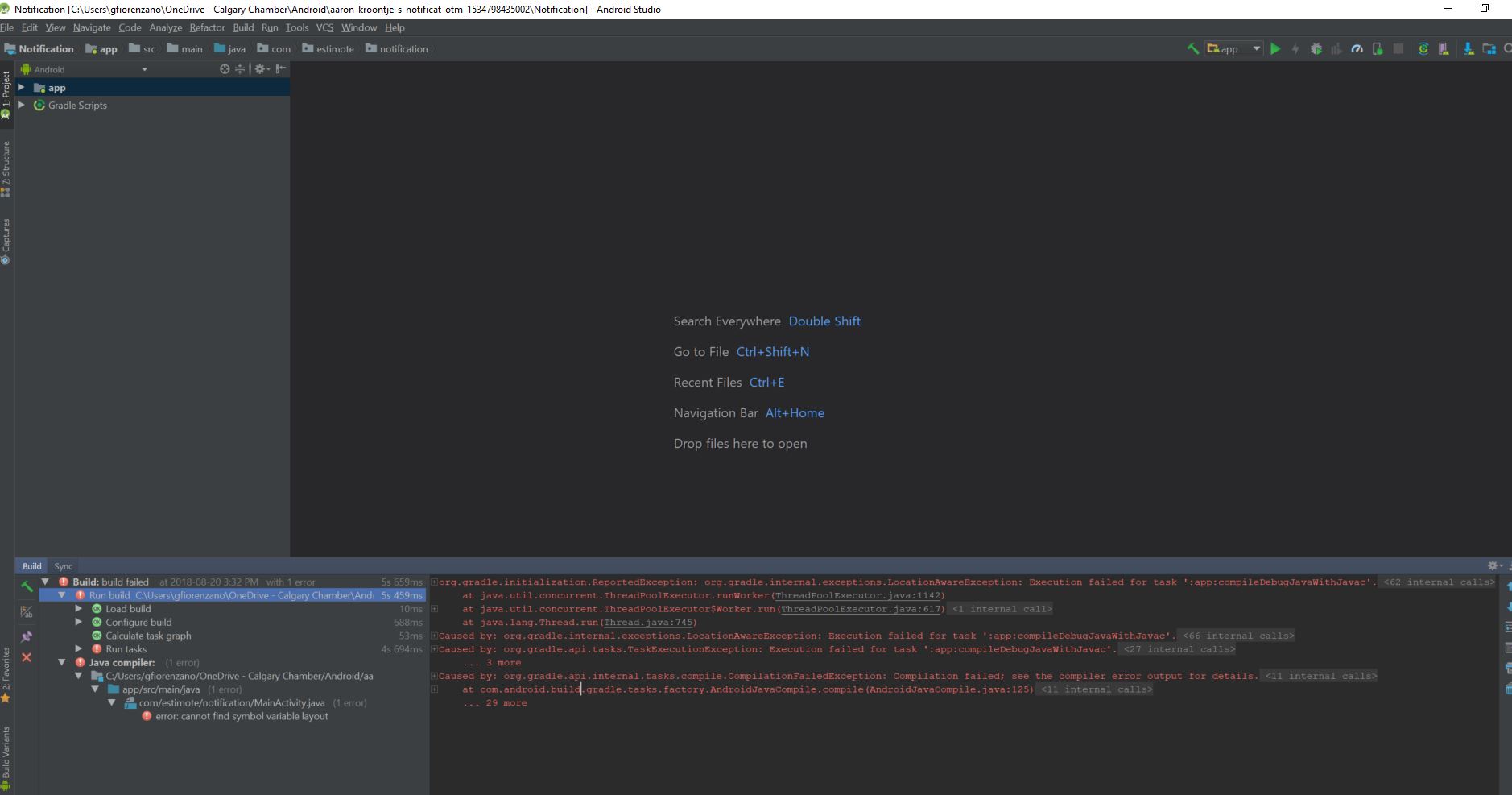Select the cannot find symbol variable layout error

tap(241, 717)
